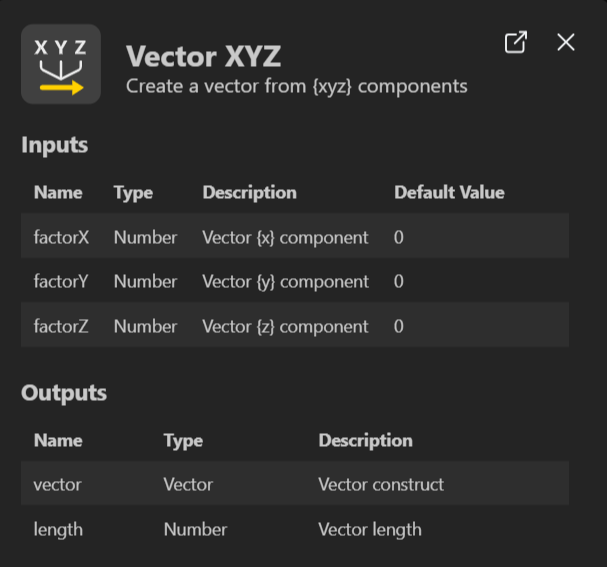
Task: Click the Inputs section heading
Action: click(55, 145)
